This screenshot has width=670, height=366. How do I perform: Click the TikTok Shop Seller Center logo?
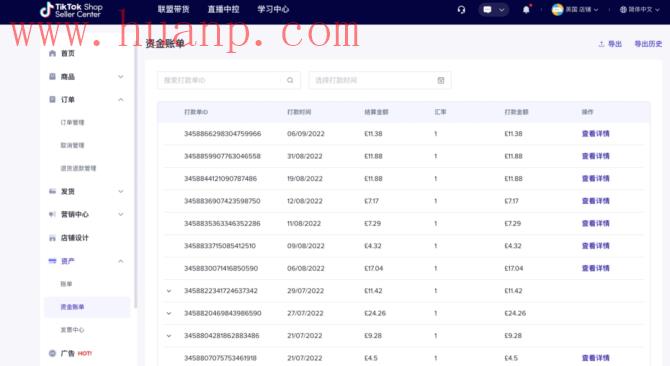[x=71, y=10]
